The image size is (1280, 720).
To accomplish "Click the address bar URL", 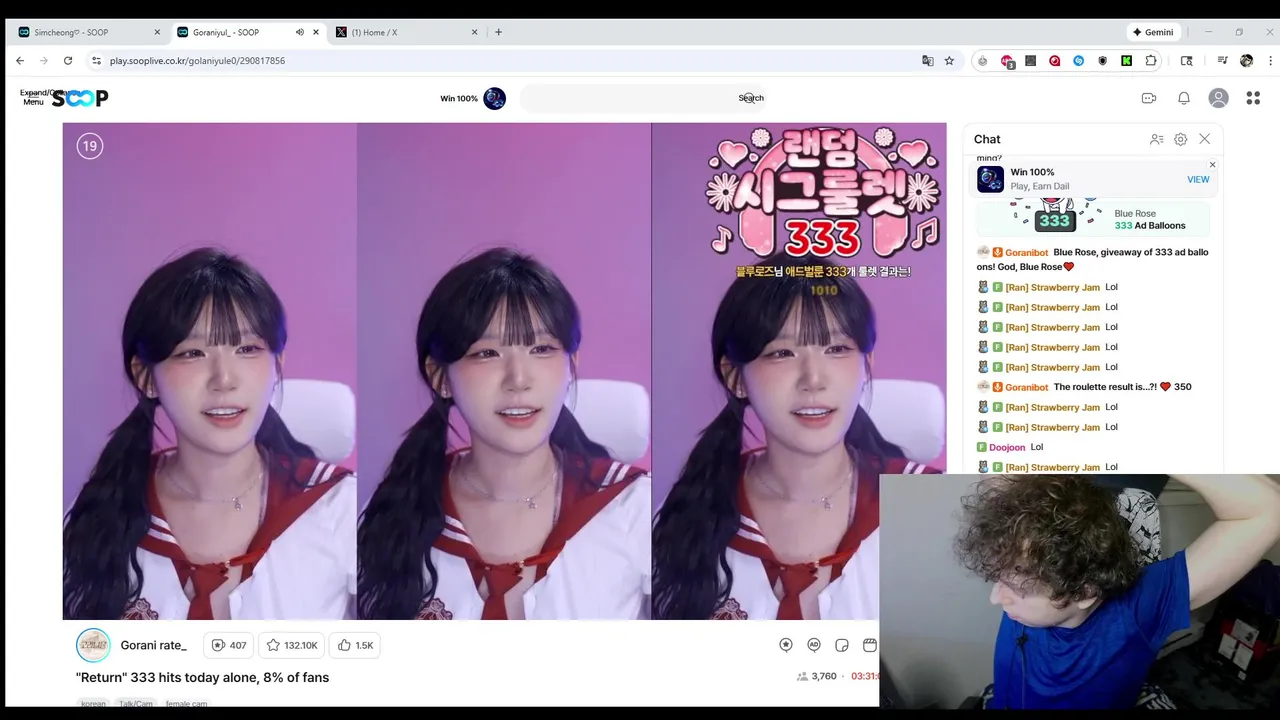I will point(197,61).
